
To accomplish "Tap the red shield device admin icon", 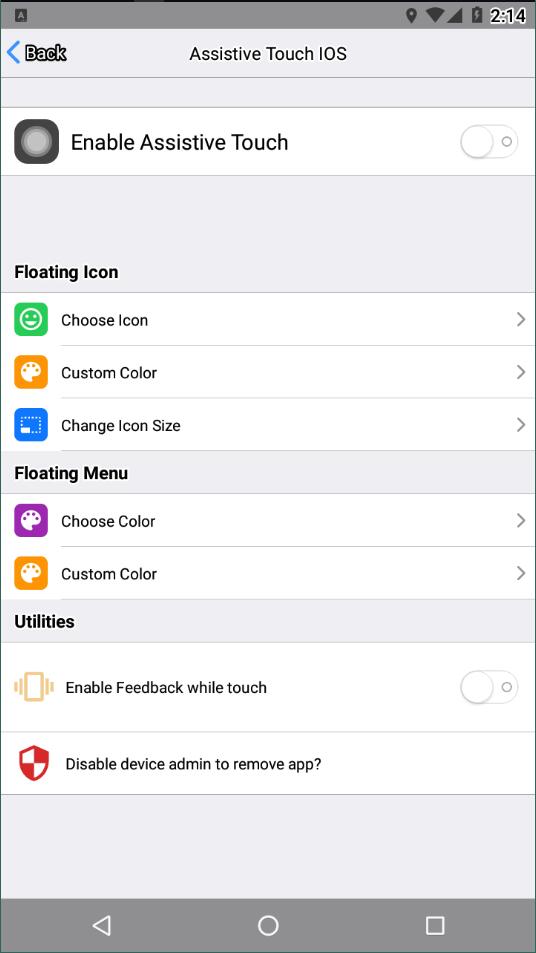I will pyautogui.click(x=34, y=763).
